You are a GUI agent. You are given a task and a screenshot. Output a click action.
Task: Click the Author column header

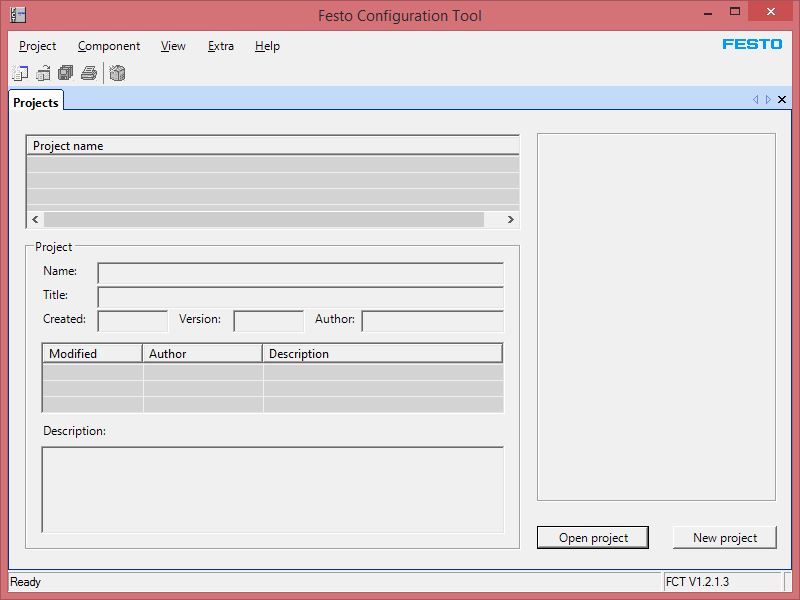coord(203,354)
